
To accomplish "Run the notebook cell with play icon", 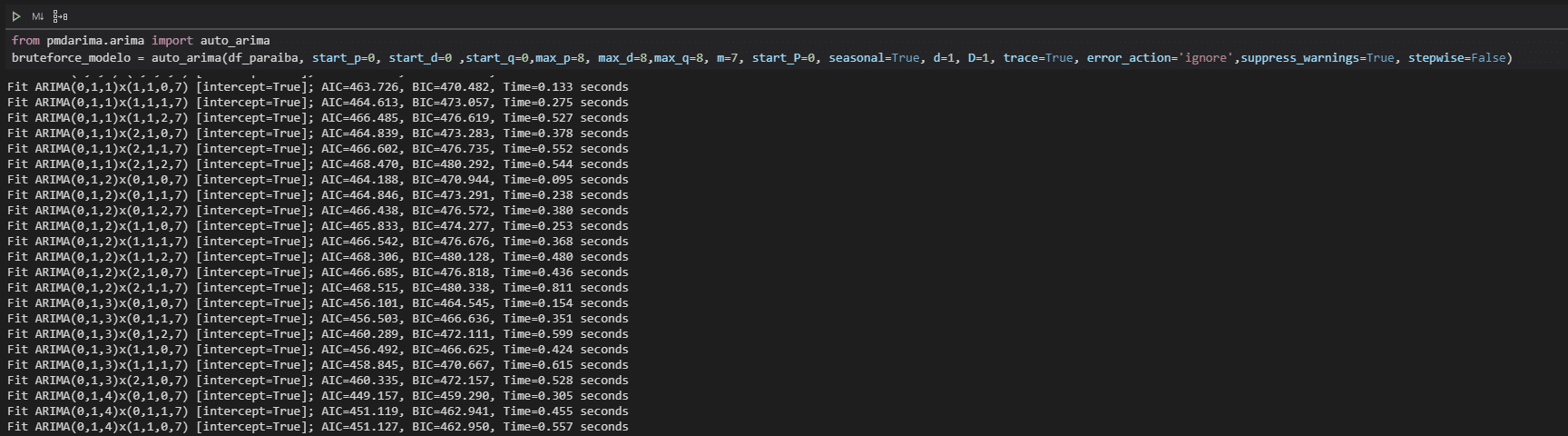I will (16, 16).
